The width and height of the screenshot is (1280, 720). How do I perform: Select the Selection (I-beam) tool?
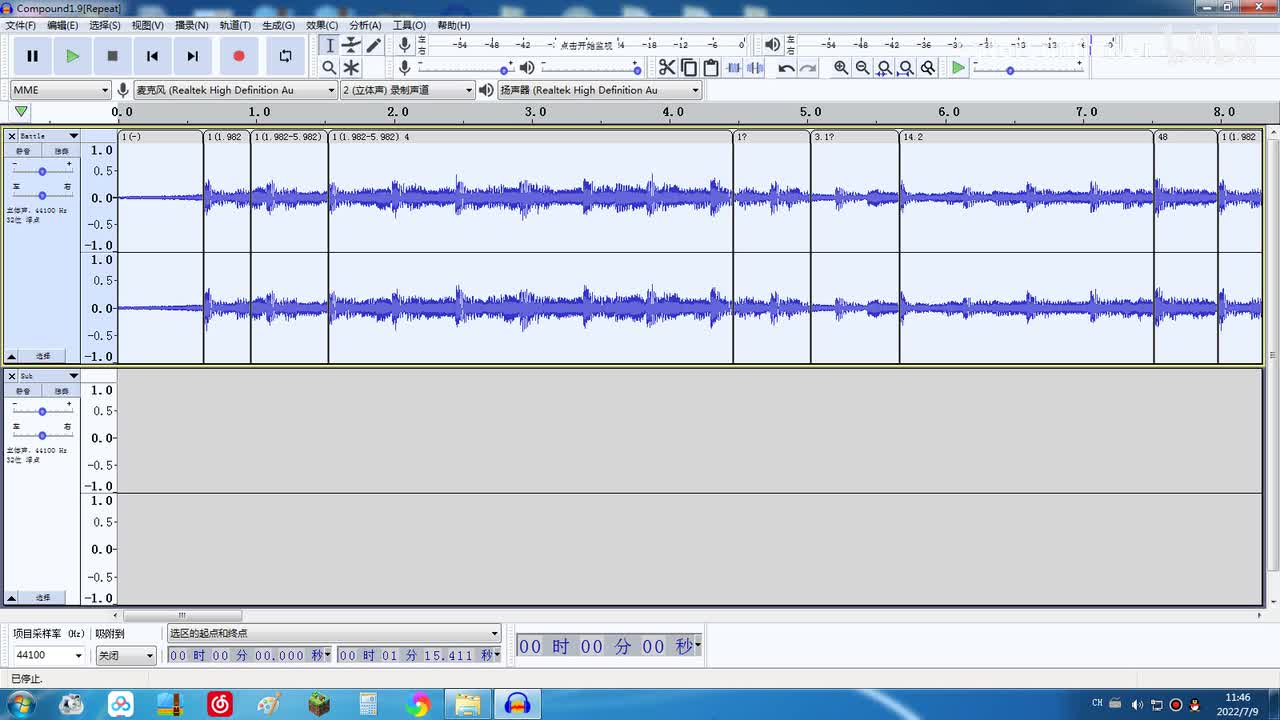coord(329,45)
